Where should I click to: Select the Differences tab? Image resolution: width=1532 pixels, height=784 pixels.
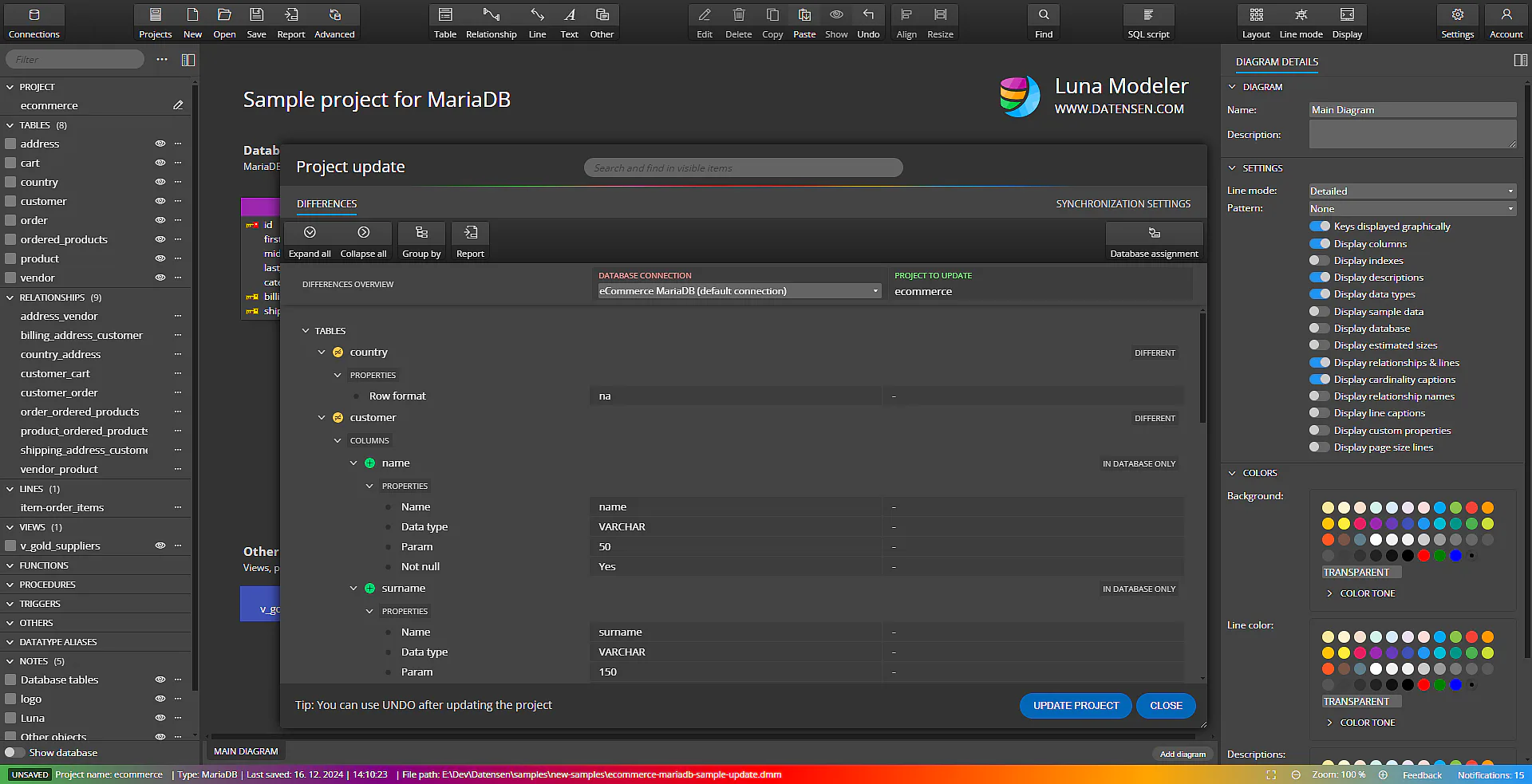coord(326,204)
